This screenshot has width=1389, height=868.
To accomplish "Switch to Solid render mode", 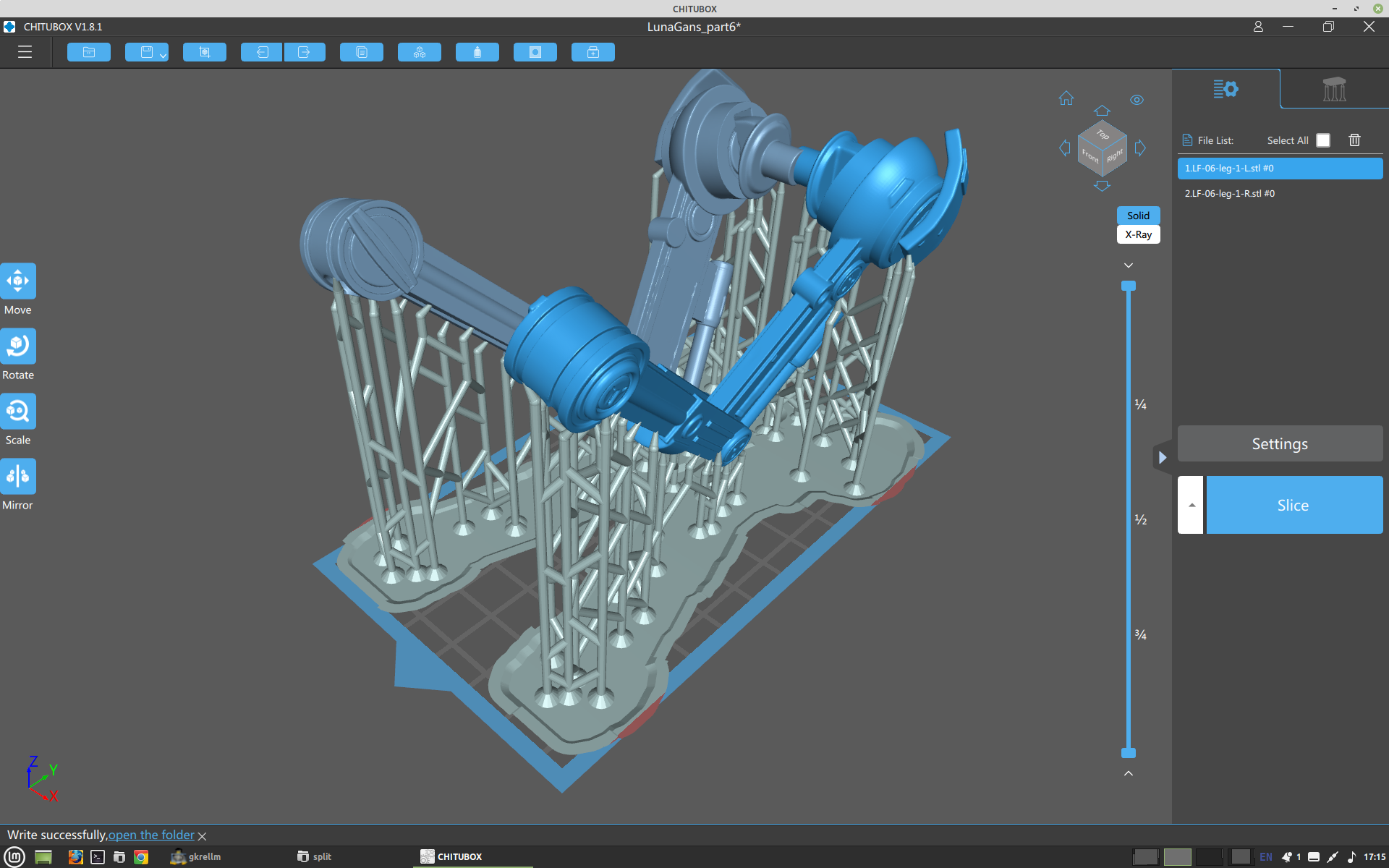I will (1138, 216).
